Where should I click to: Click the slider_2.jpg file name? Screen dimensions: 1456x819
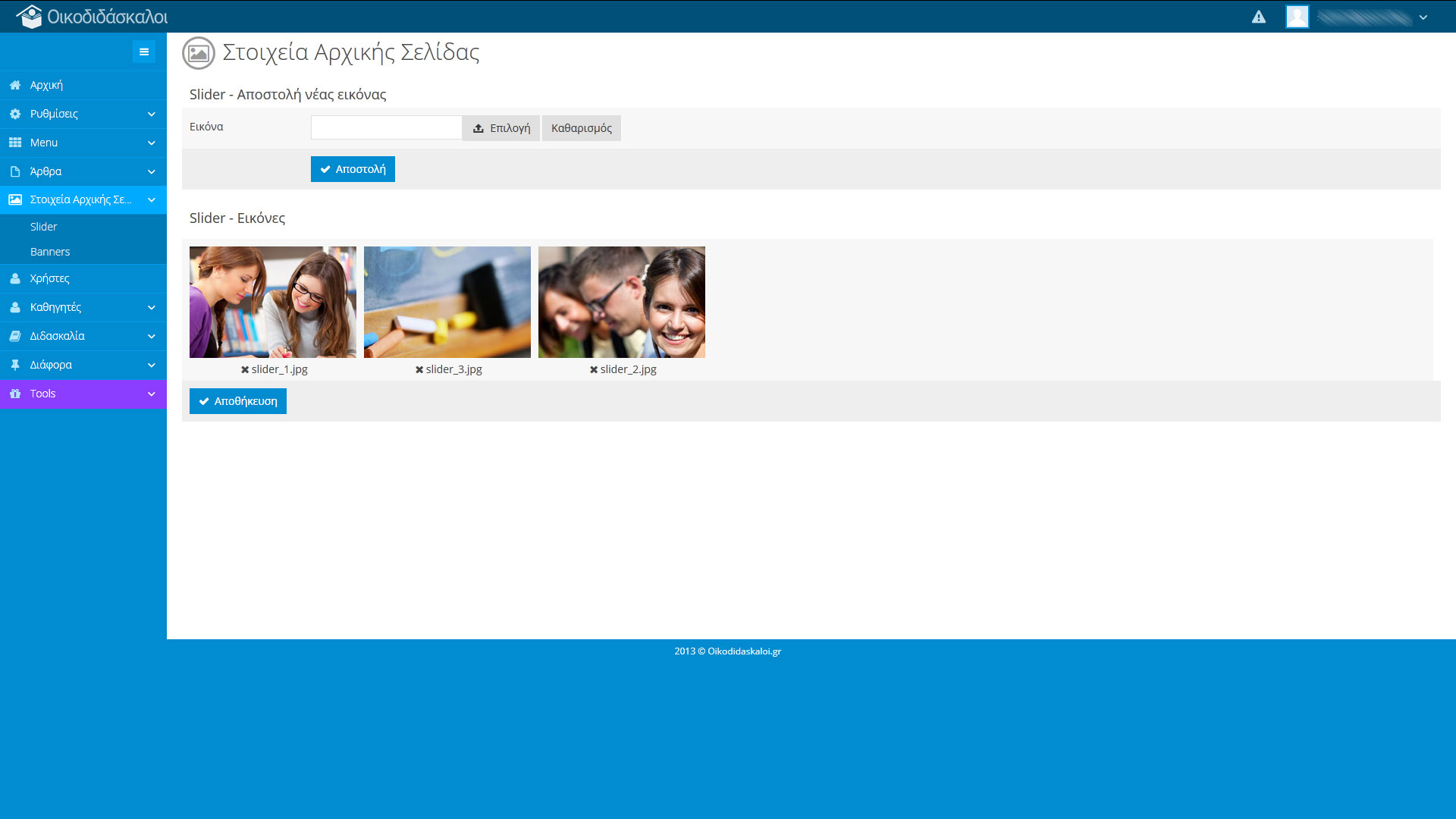pyautogui.click(x=629, y=369)
